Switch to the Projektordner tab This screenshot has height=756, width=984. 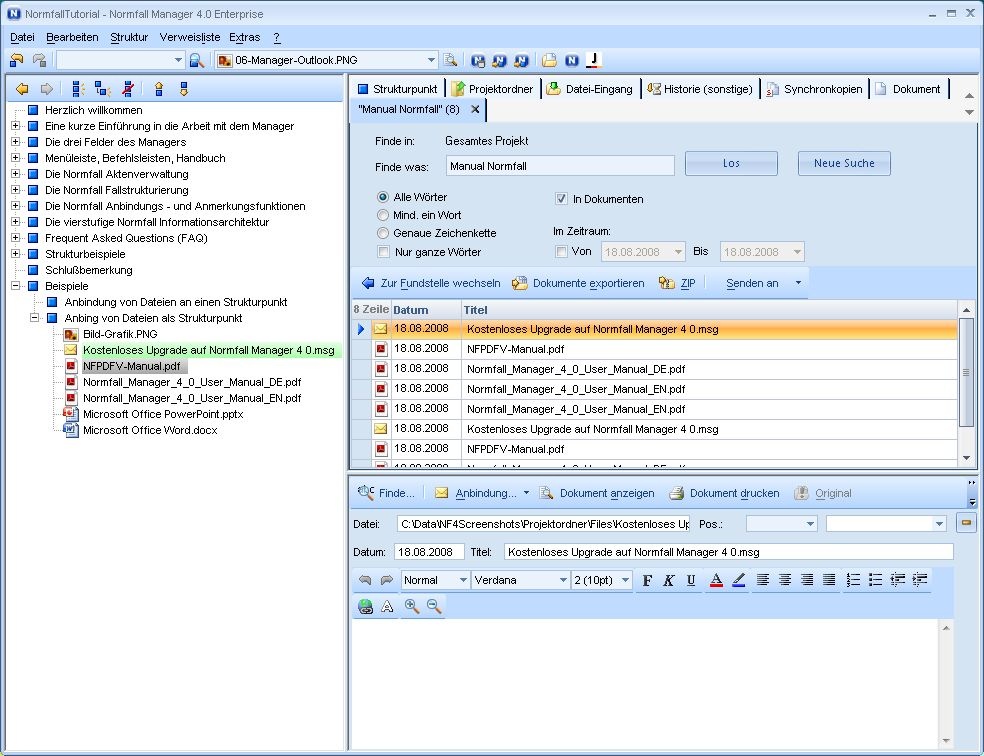pyautogui.click(x=493, y=89)
